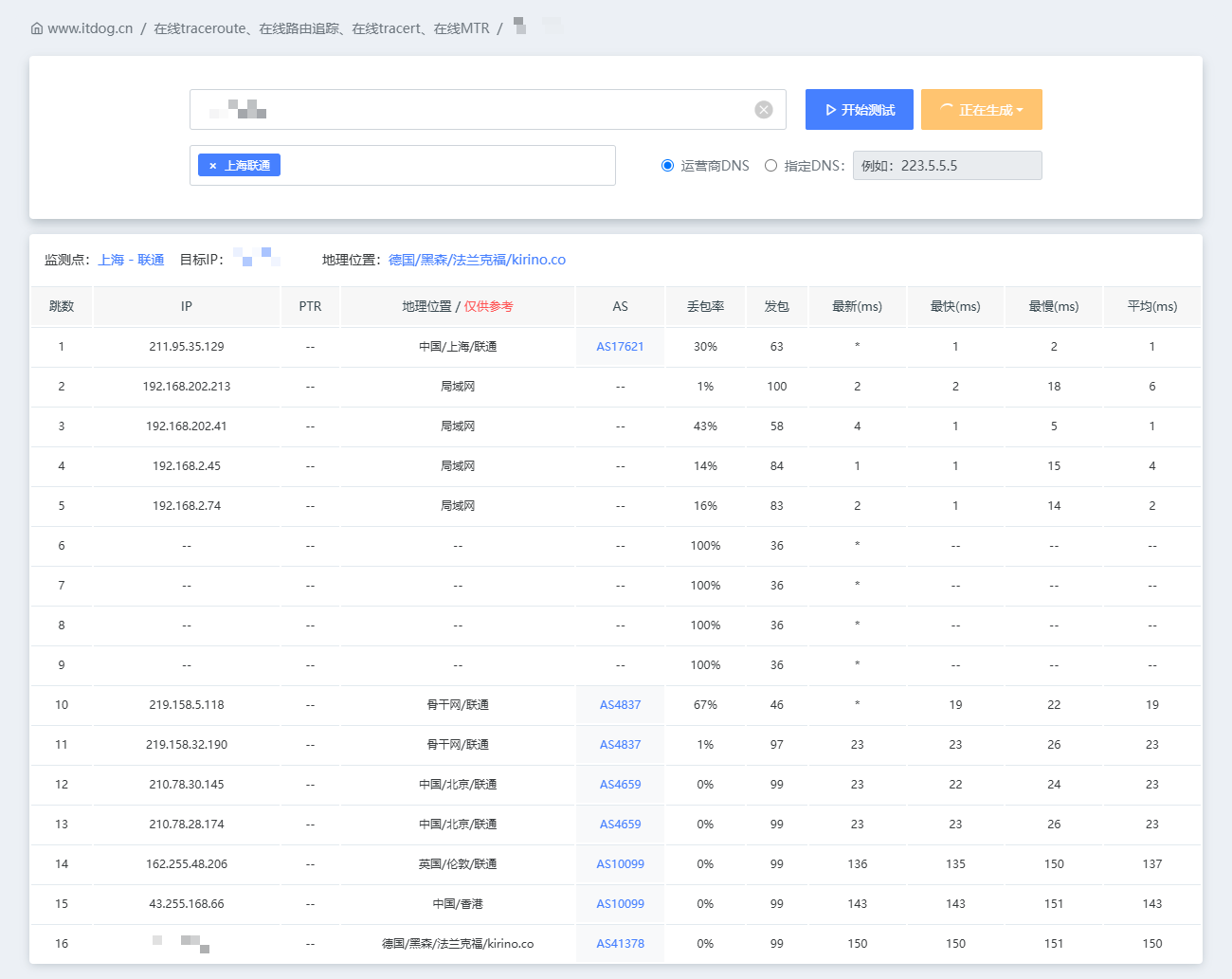Select the IP 210.78.30.145 cell
This screenshot has height=979, width=1232.
point(187,785)
